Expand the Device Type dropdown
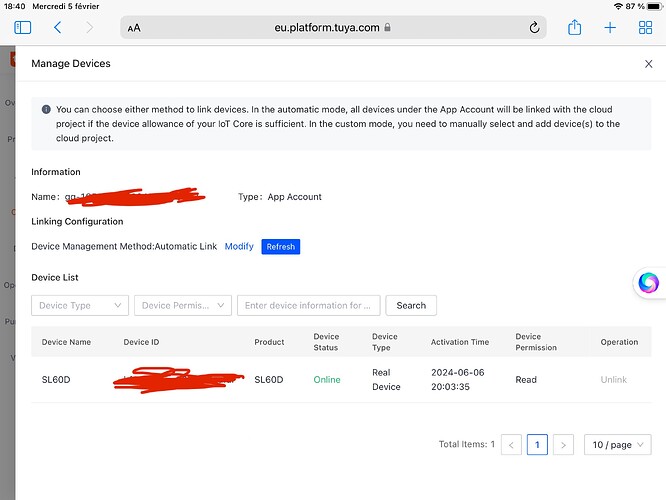The height and width of the screenshot is (500, 666). 80,305
